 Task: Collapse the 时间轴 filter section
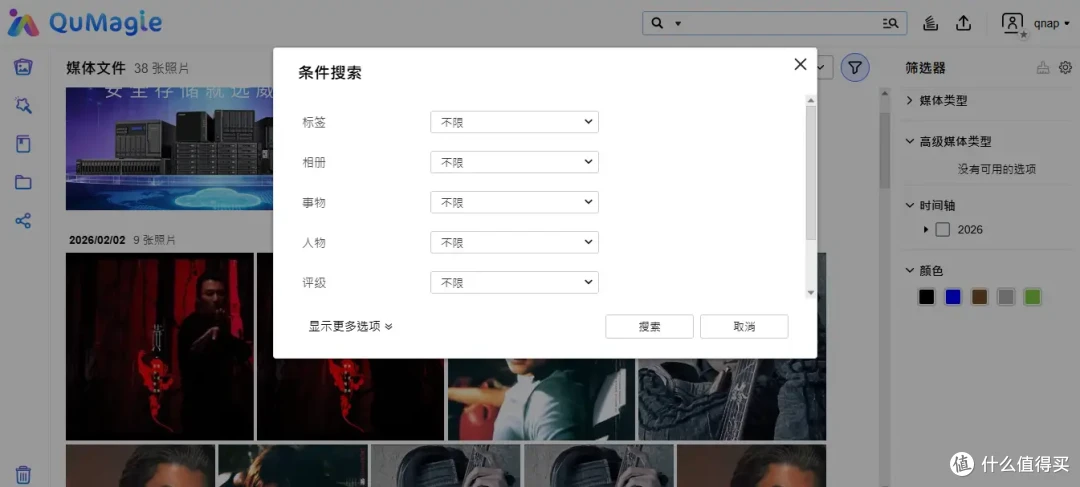(931, 205)
